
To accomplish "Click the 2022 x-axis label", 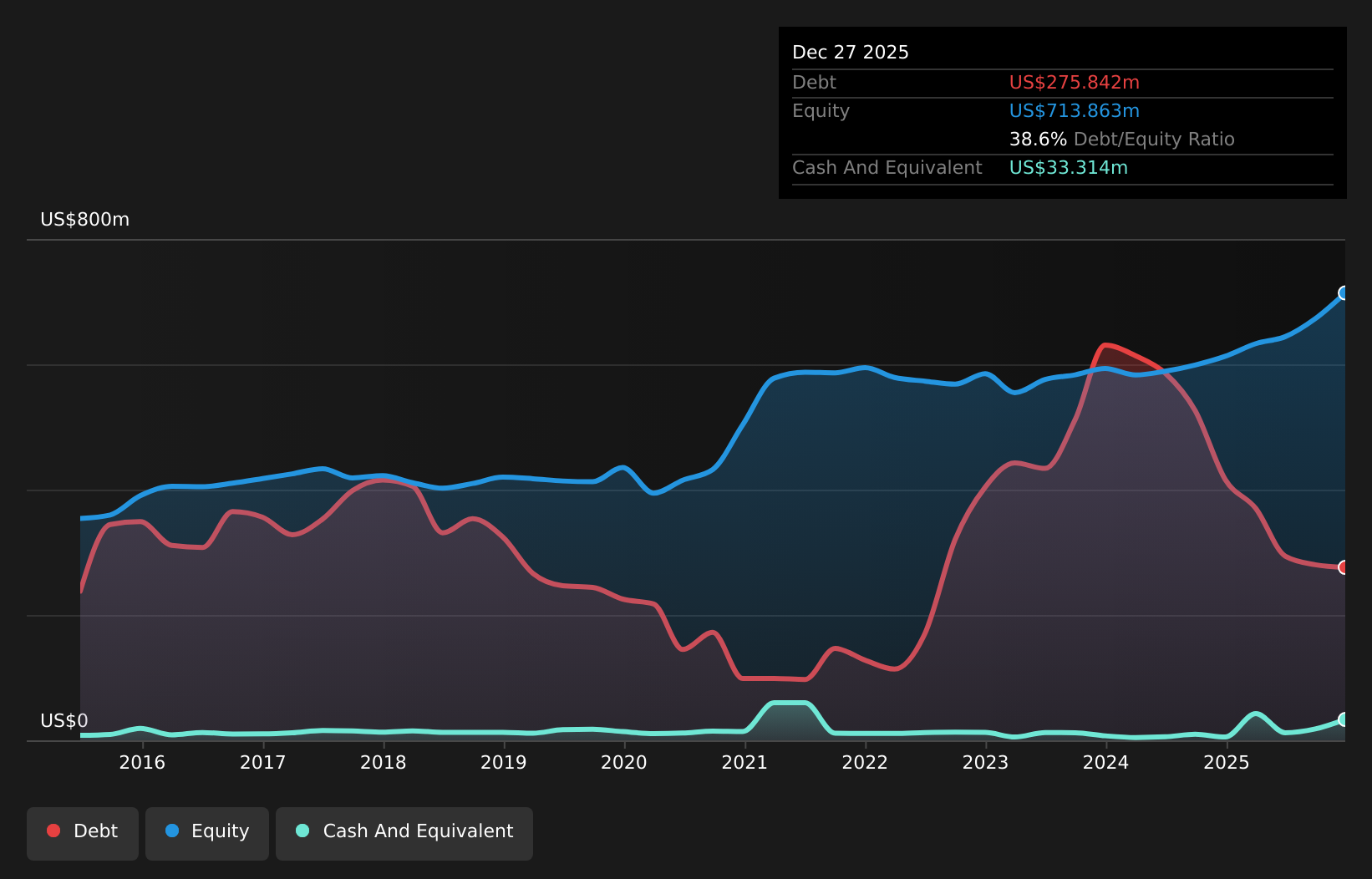I will pyautogui.click(x=865, y=762).
